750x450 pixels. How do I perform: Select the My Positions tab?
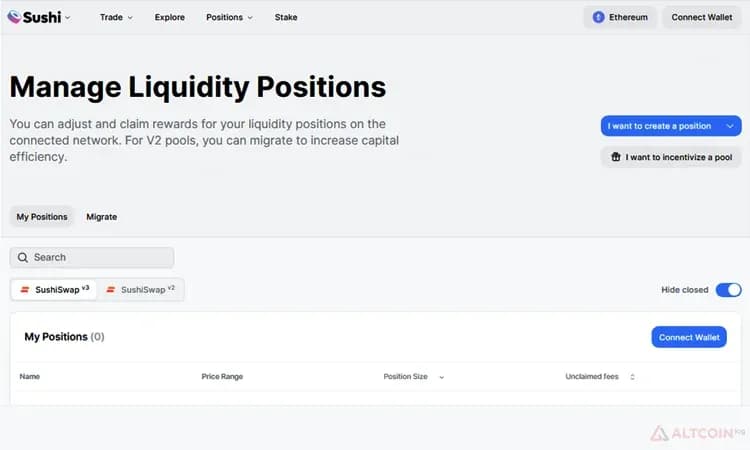(x=42, y=217)
